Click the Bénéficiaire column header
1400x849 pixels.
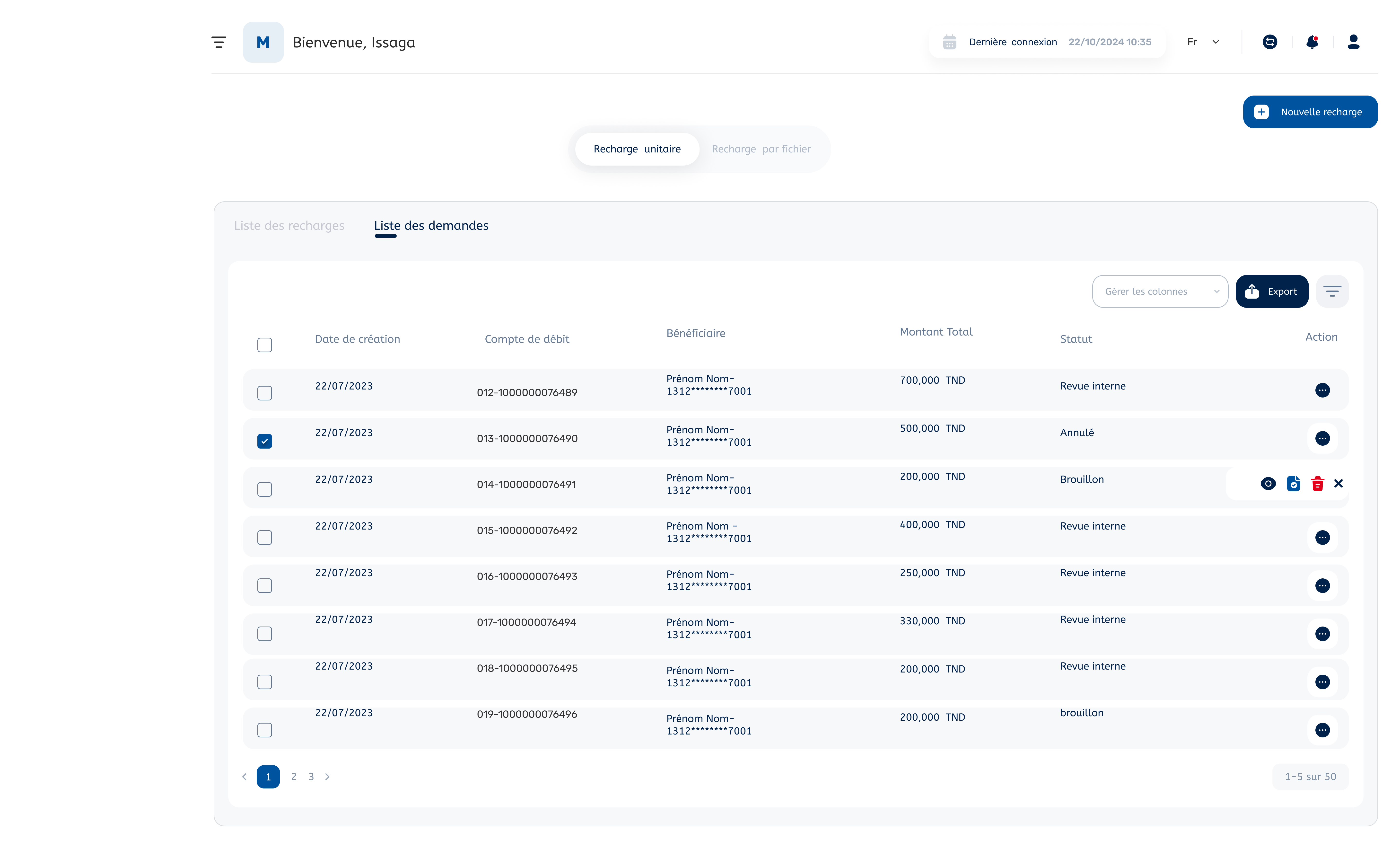[x=696, y=334]
